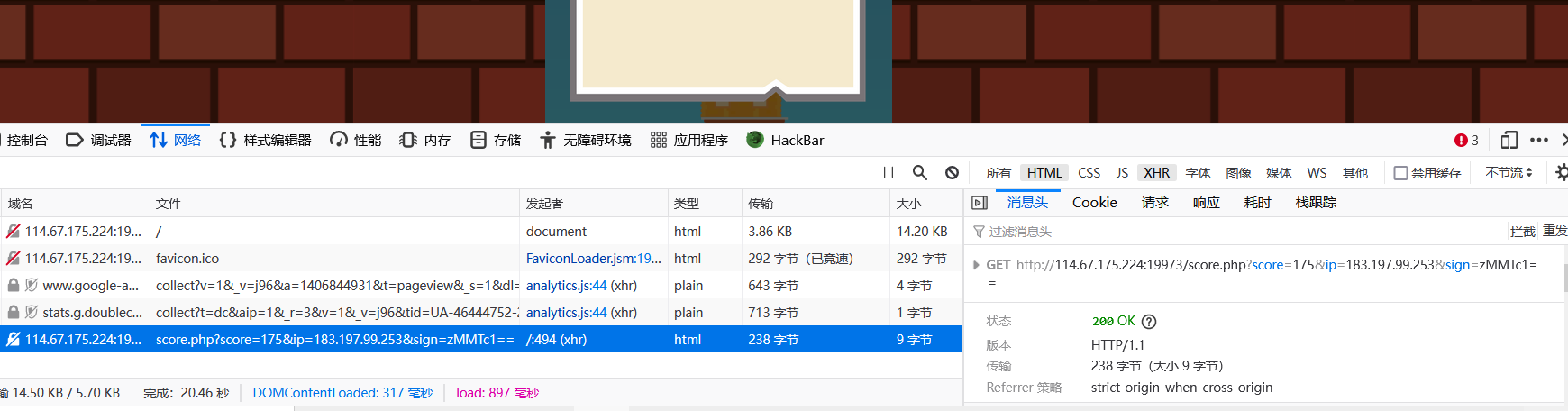Collapse request details with toggle-pane icon
This screenshot has width=1568, height=411.
coord(980,203)
